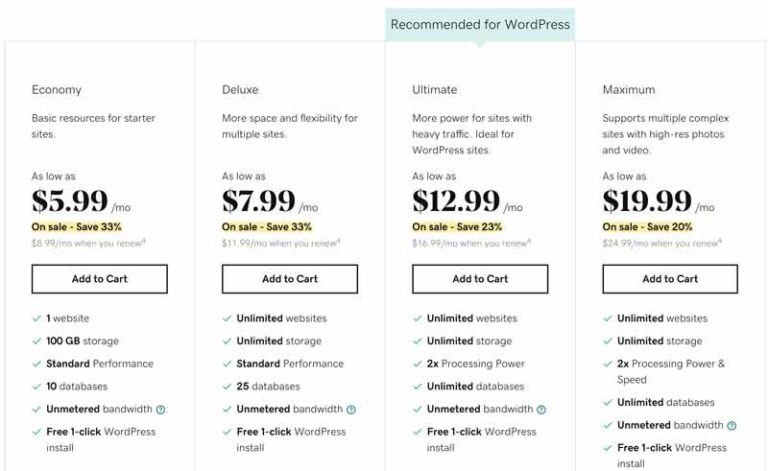Viewport: 768px width, 471px height.
Task: Click Economy renewal price footnote
Action: coord(89,243)
